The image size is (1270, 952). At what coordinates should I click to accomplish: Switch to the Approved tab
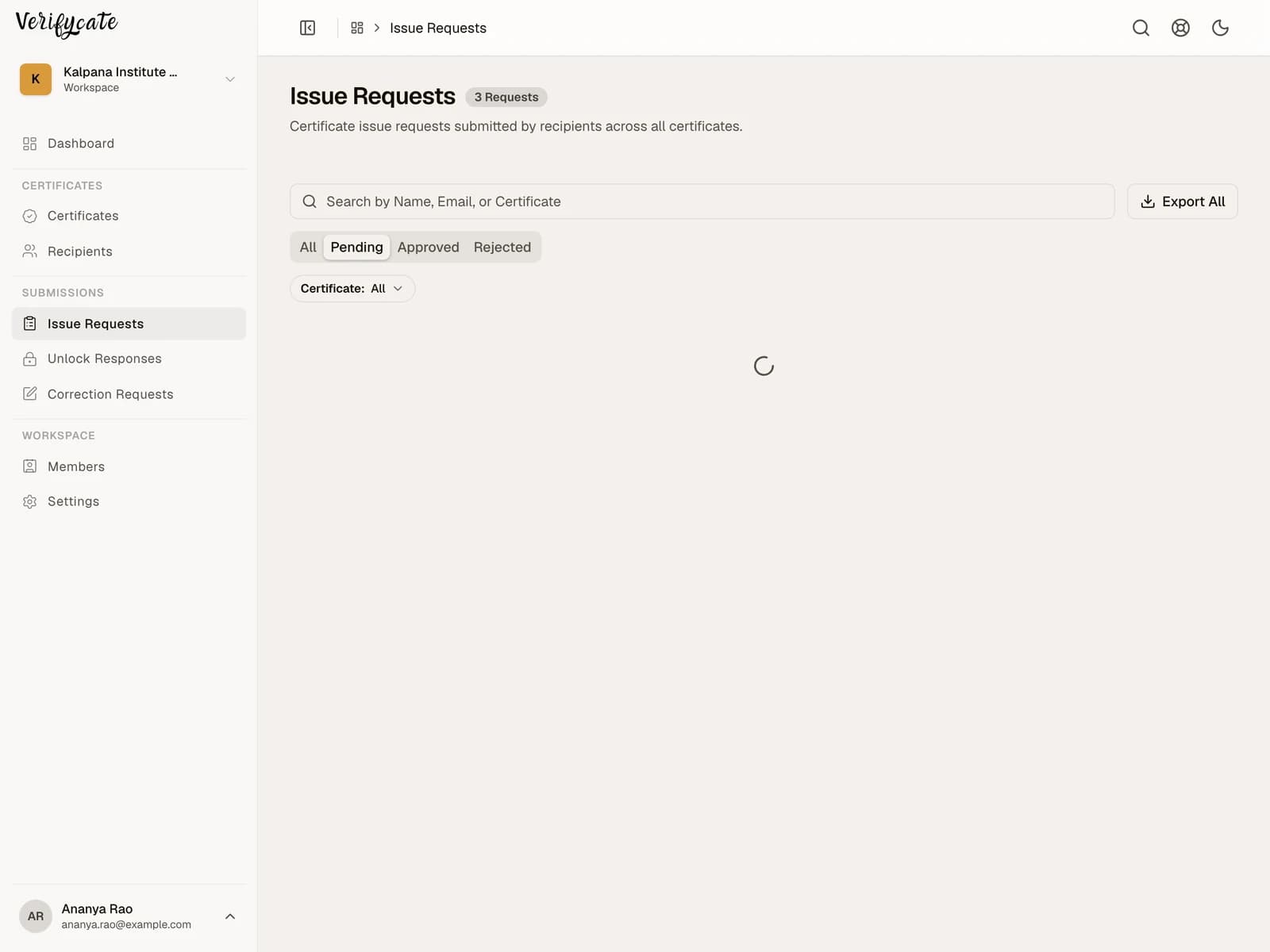pyautogui.click(x=428, y=247)
